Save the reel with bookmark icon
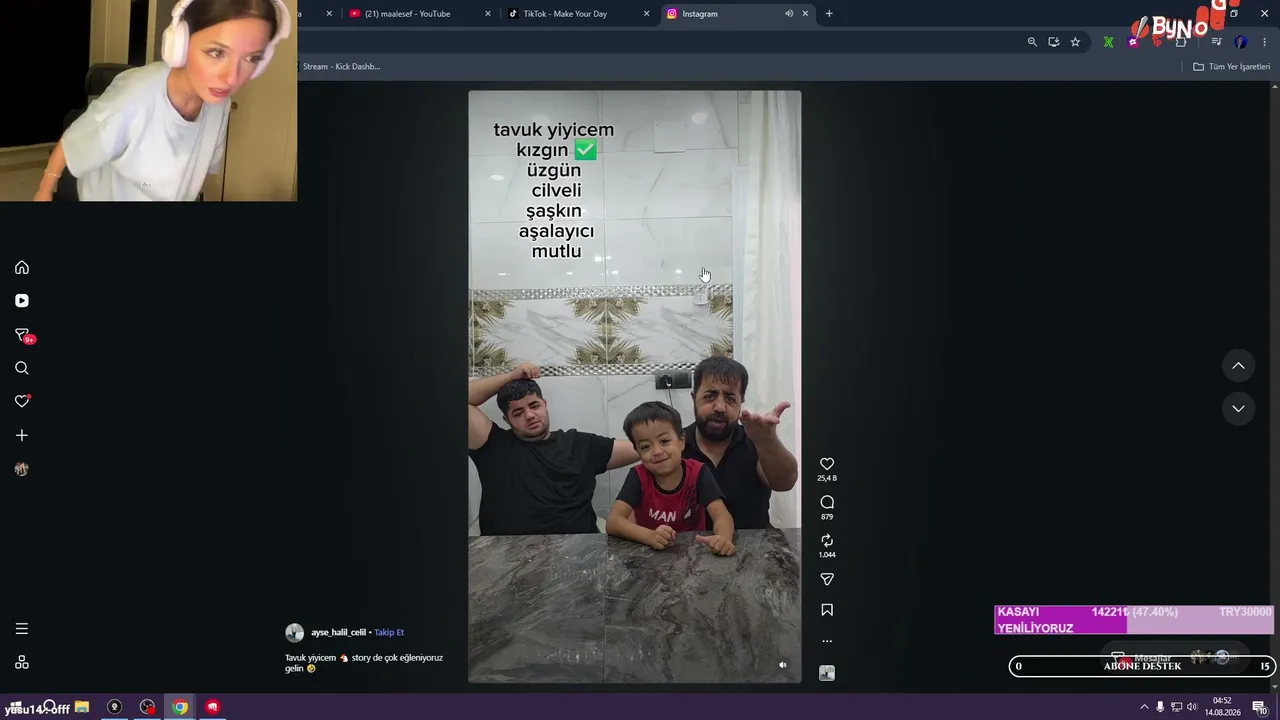 (827, 610)
